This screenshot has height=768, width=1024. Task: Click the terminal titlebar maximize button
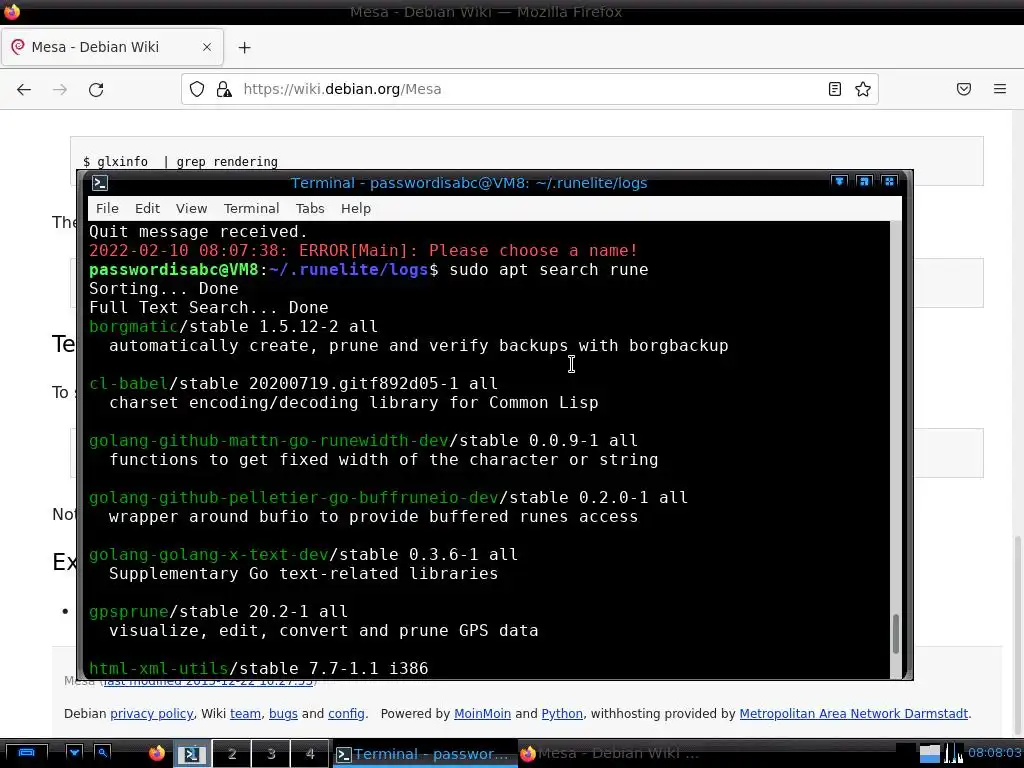click(x=889, y=182)
